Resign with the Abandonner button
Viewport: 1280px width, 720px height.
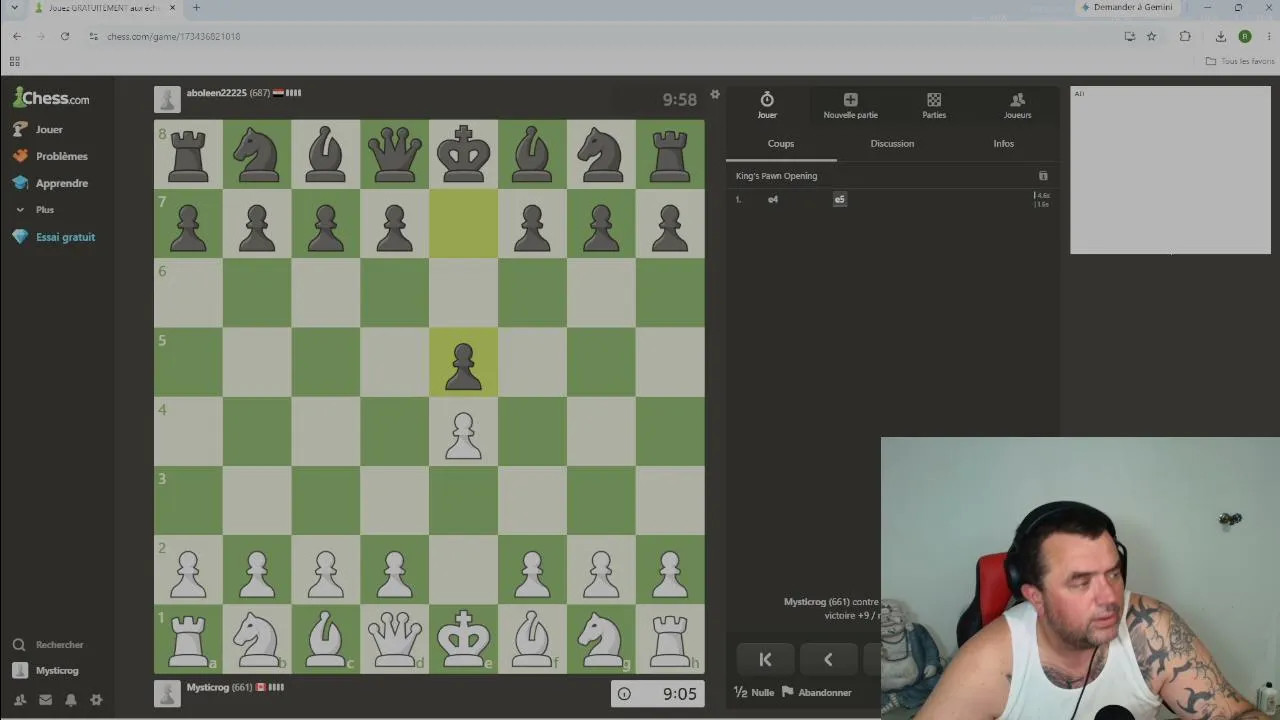[x=817, y=692]
